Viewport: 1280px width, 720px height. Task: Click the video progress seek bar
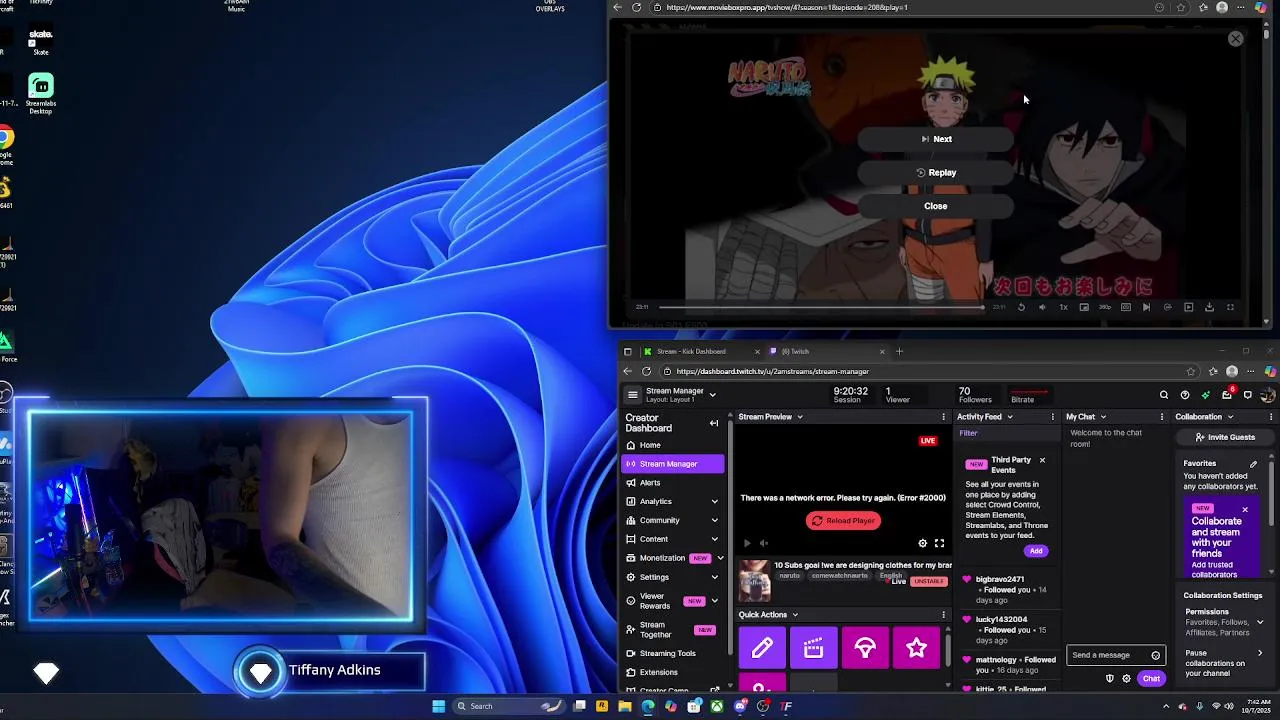click(820, 307)
